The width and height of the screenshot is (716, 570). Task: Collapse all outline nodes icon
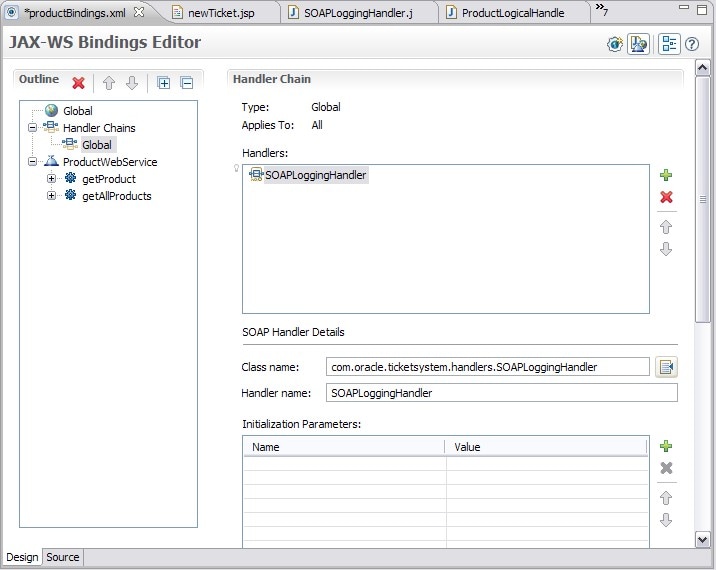click(x=187, y=83)
